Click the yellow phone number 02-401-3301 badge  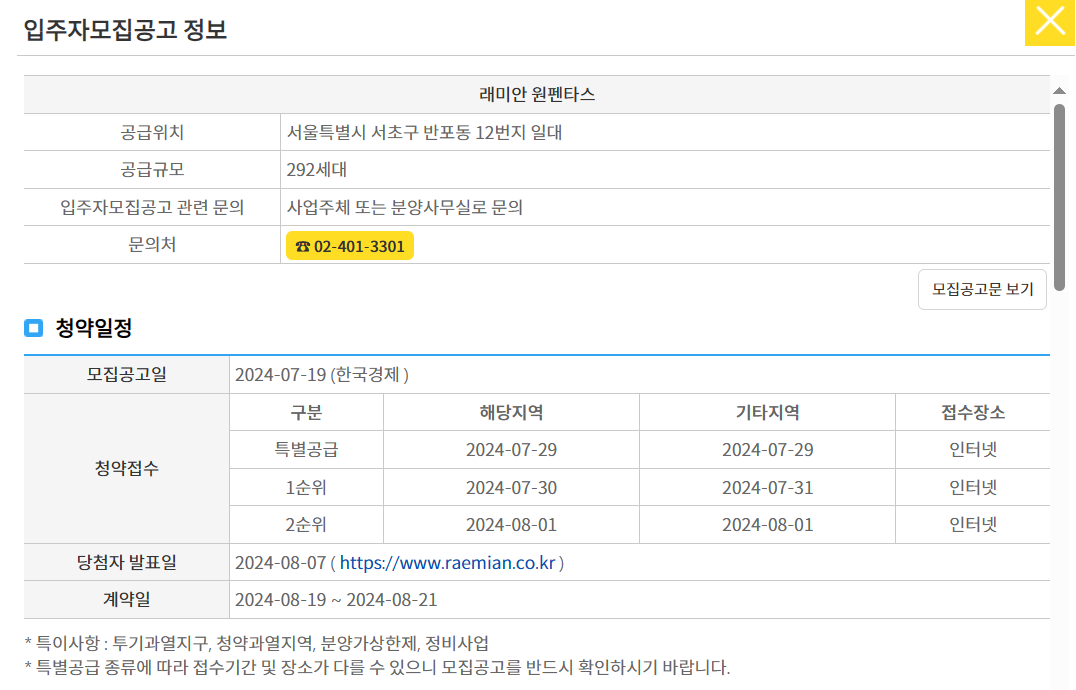[x=350, y=245]
